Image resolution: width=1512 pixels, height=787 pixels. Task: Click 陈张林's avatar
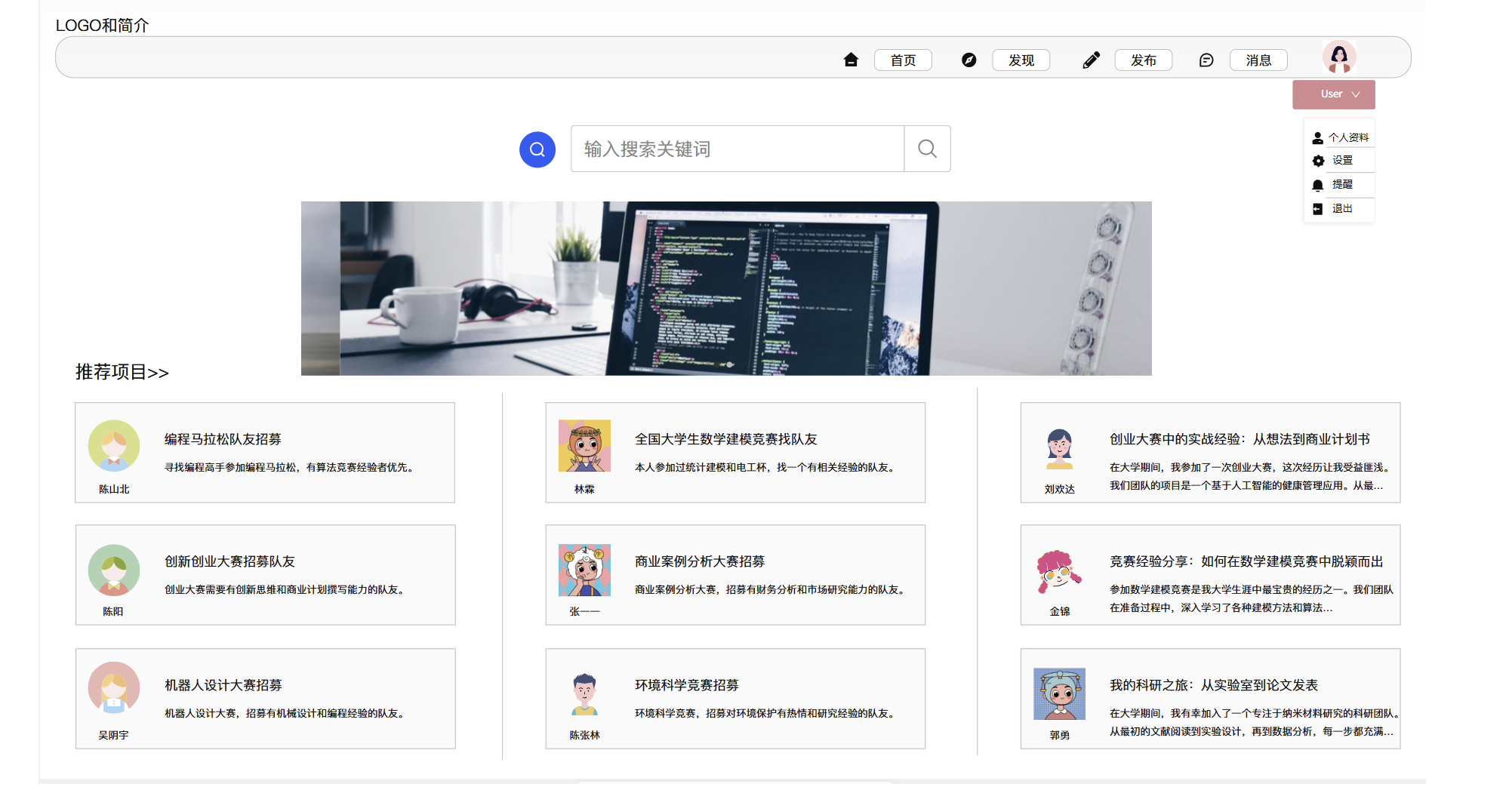[584, 693]
